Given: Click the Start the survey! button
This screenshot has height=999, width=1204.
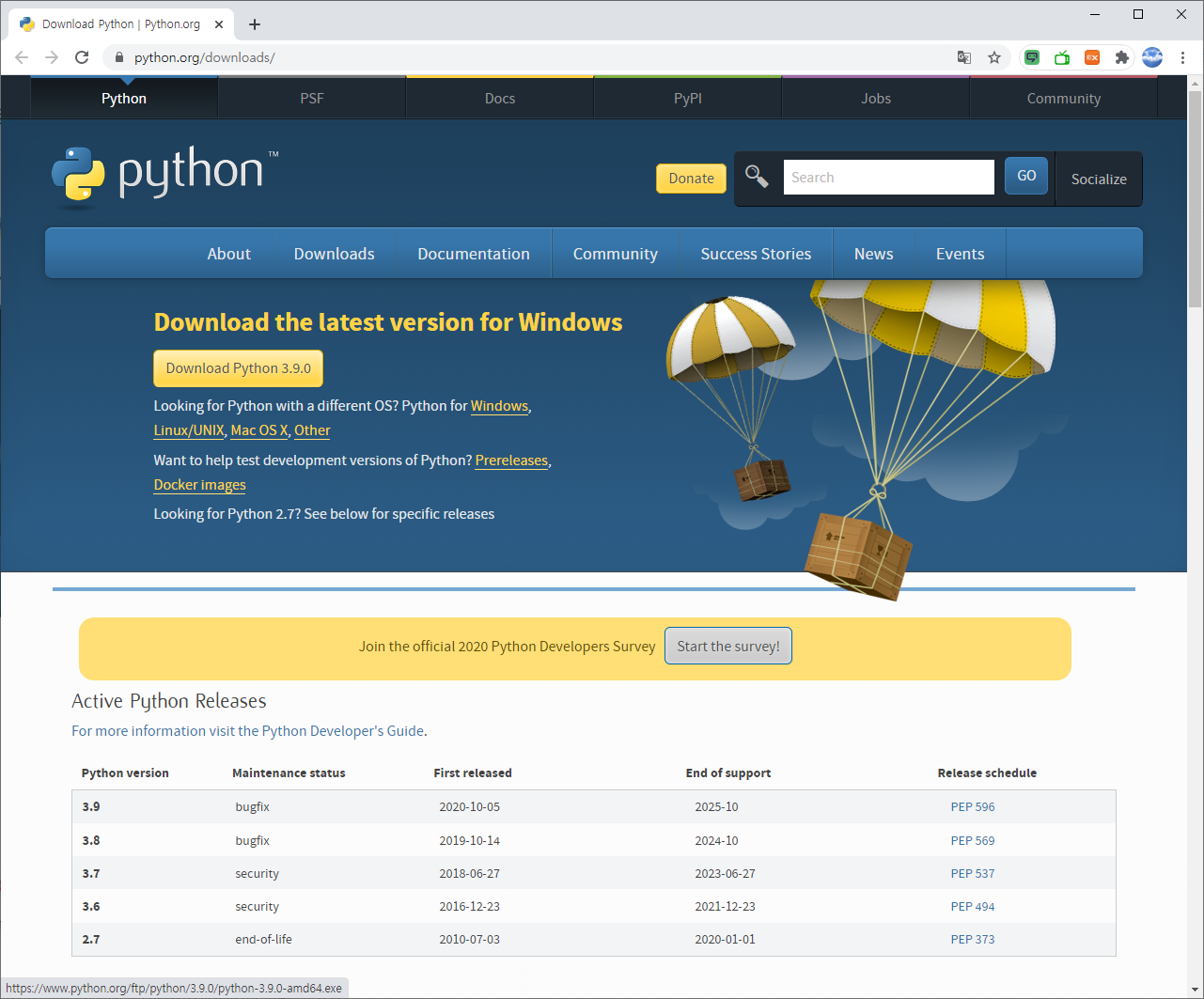Looking at the screenshot, I should (x=728, y=647).
